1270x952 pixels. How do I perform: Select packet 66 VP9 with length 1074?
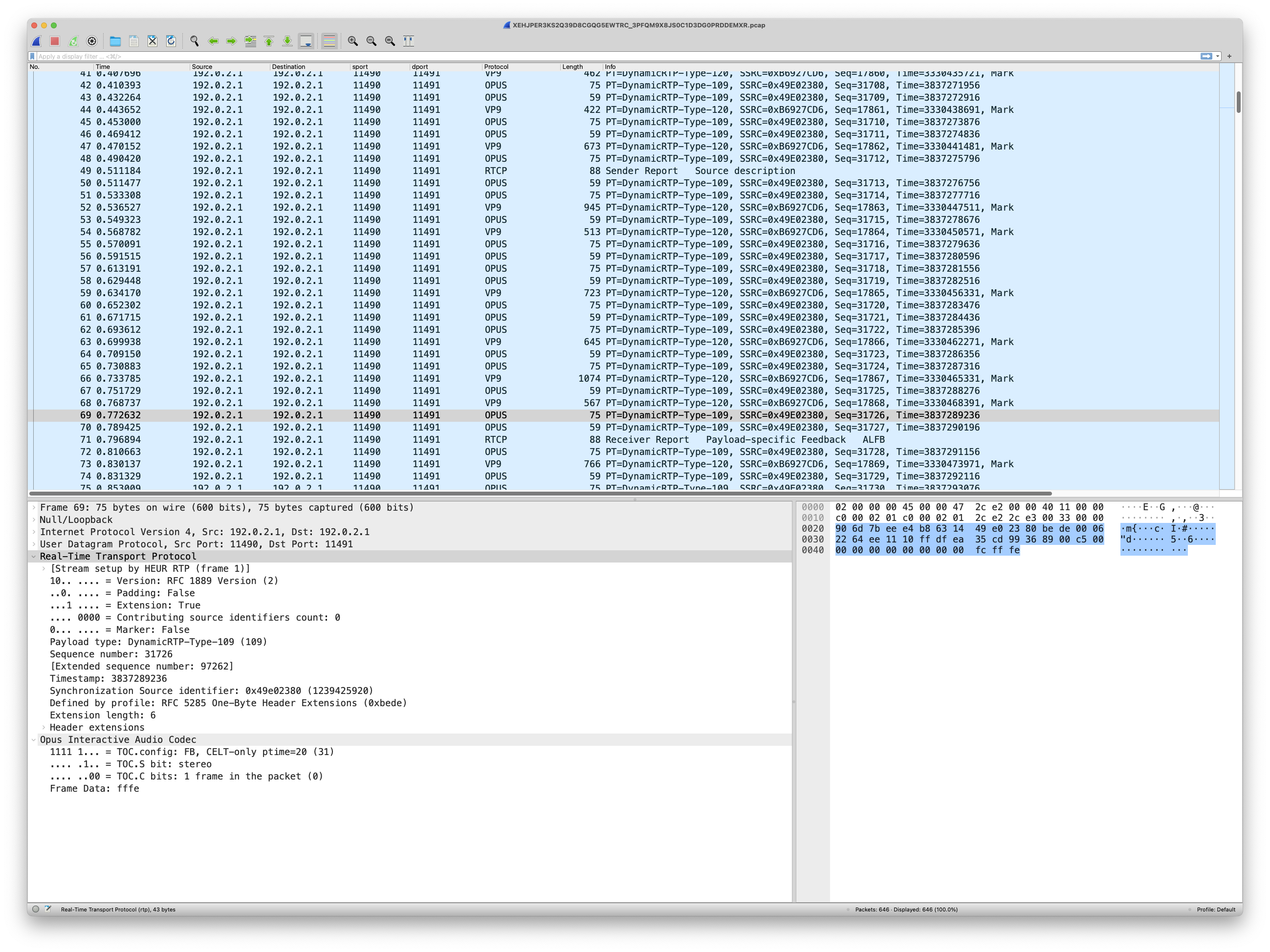tap(624, 379)
